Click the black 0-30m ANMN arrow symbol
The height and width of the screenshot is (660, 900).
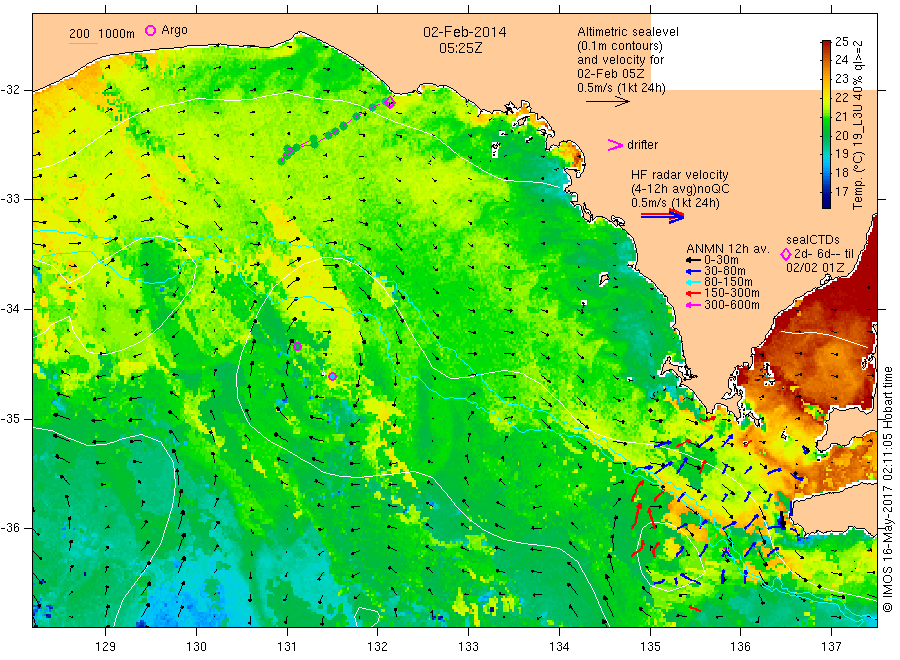pyautogui.click(x=693, y=260)
